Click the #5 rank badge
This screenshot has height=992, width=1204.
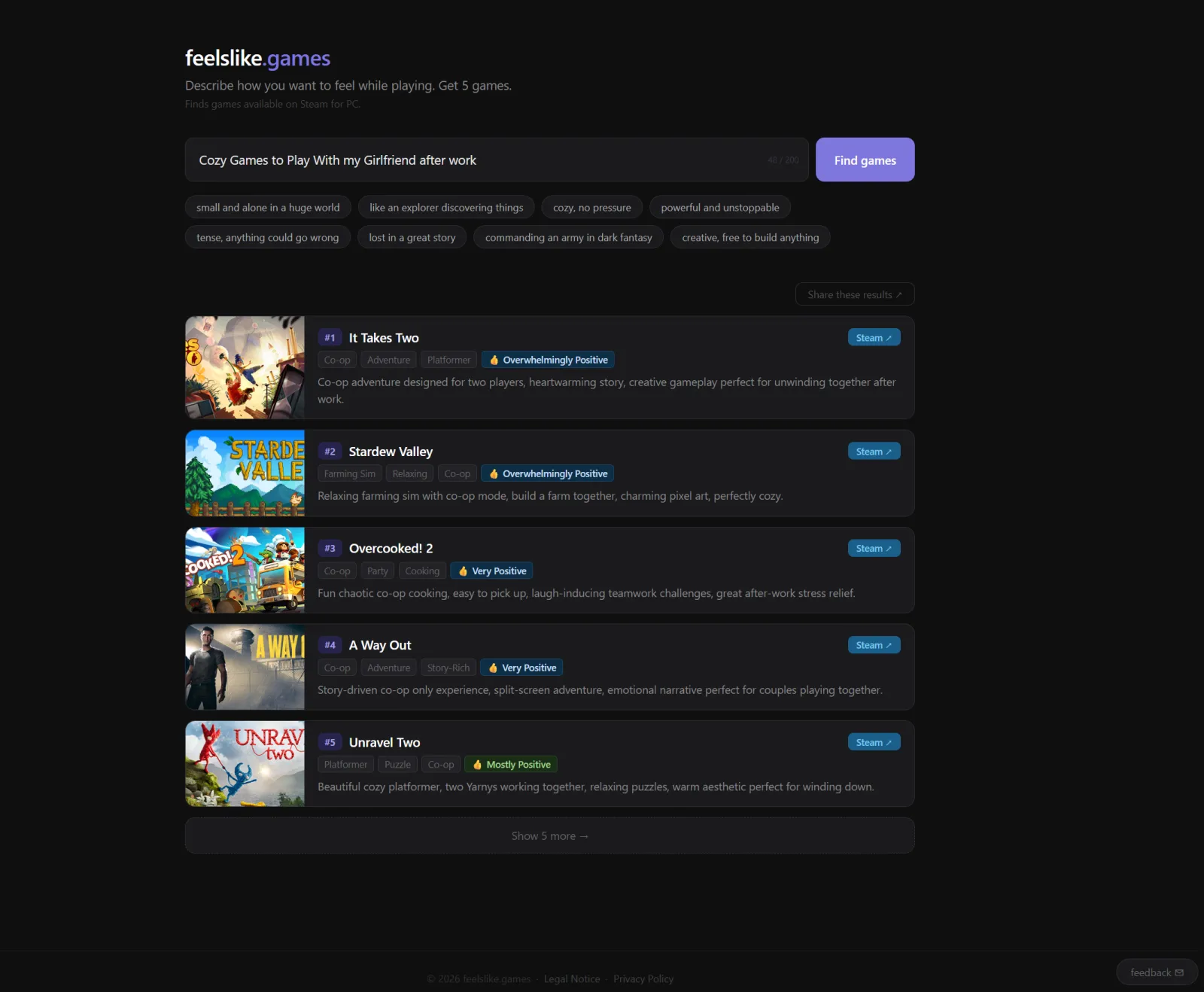(330, 742)
